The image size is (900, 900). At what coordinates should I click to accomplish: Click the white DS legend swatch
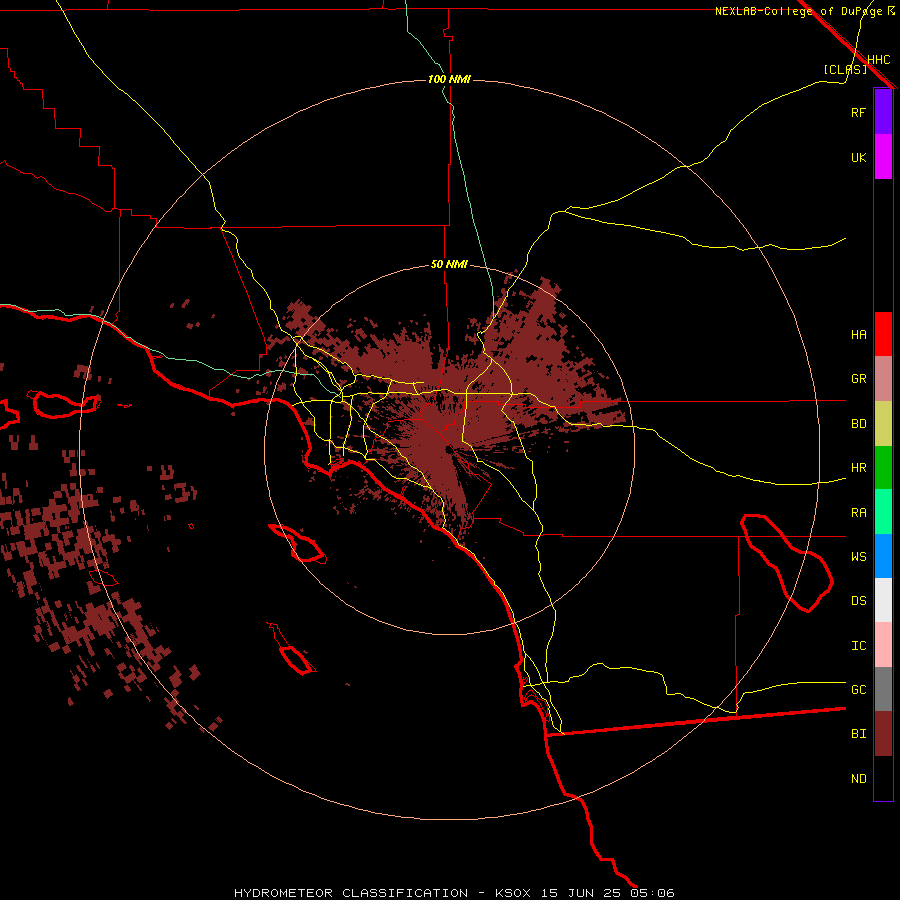tap(883, 600)
